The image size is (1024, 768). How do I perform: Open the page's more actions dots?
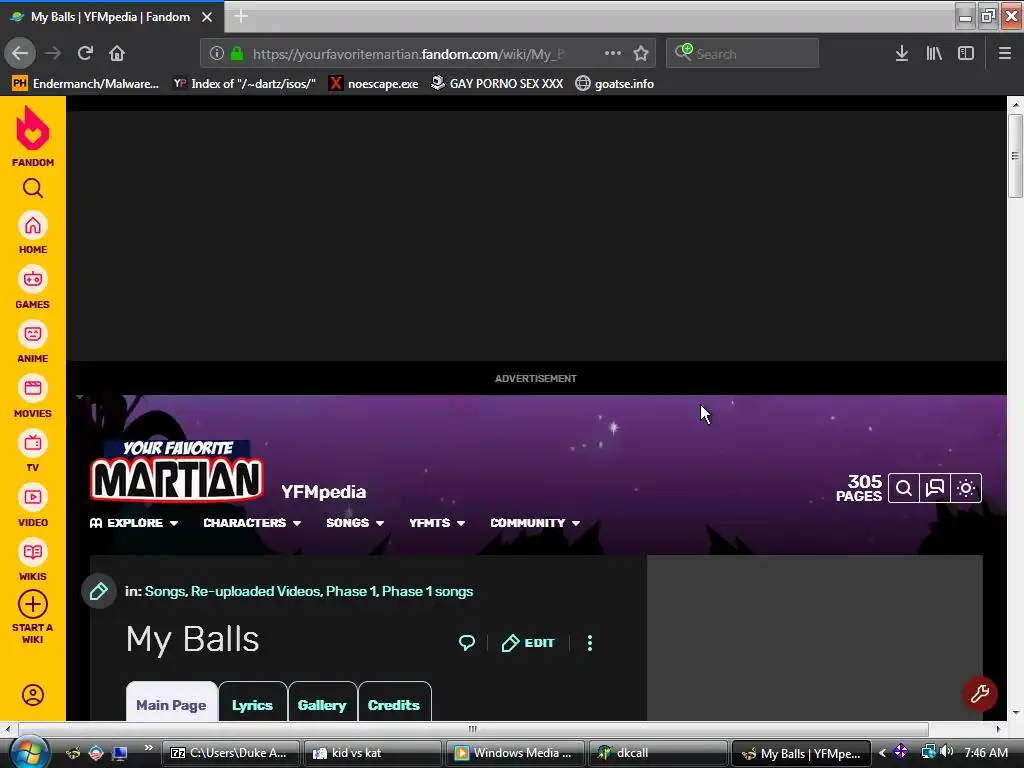(590, 643)
